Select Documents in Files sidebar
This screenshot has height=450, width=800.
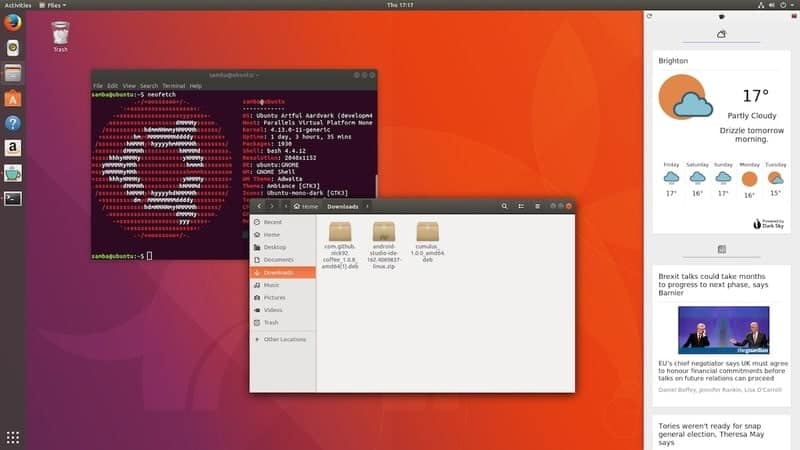(283, 260)
